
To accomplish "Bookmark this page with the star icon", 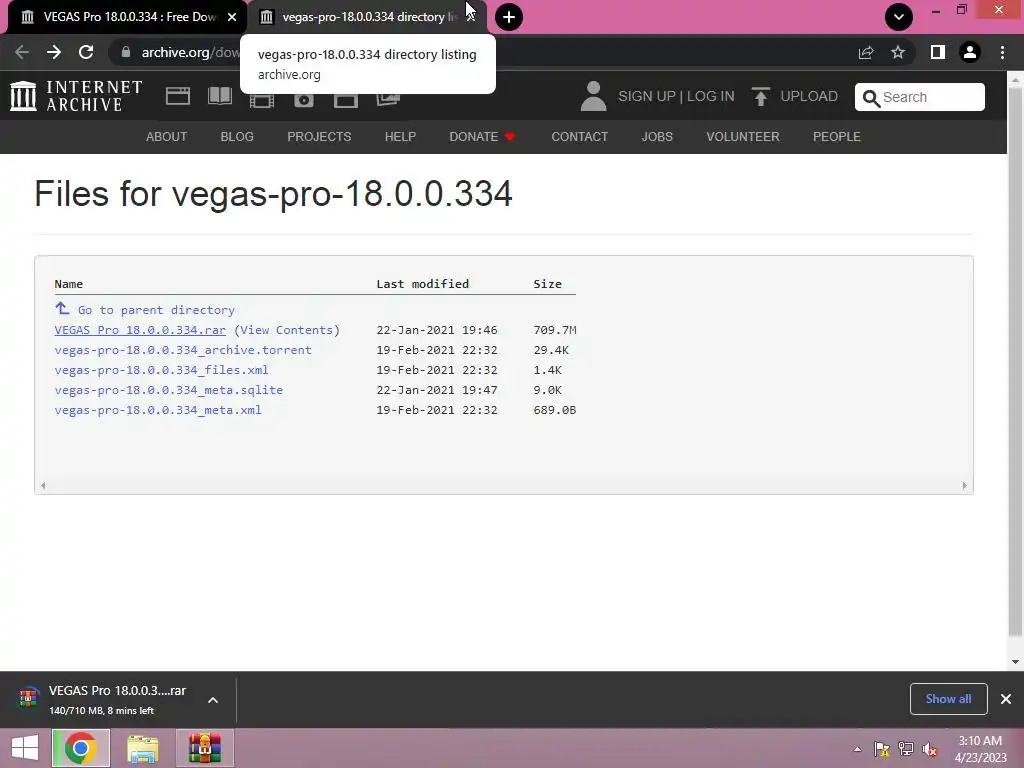I will [898, 52].
